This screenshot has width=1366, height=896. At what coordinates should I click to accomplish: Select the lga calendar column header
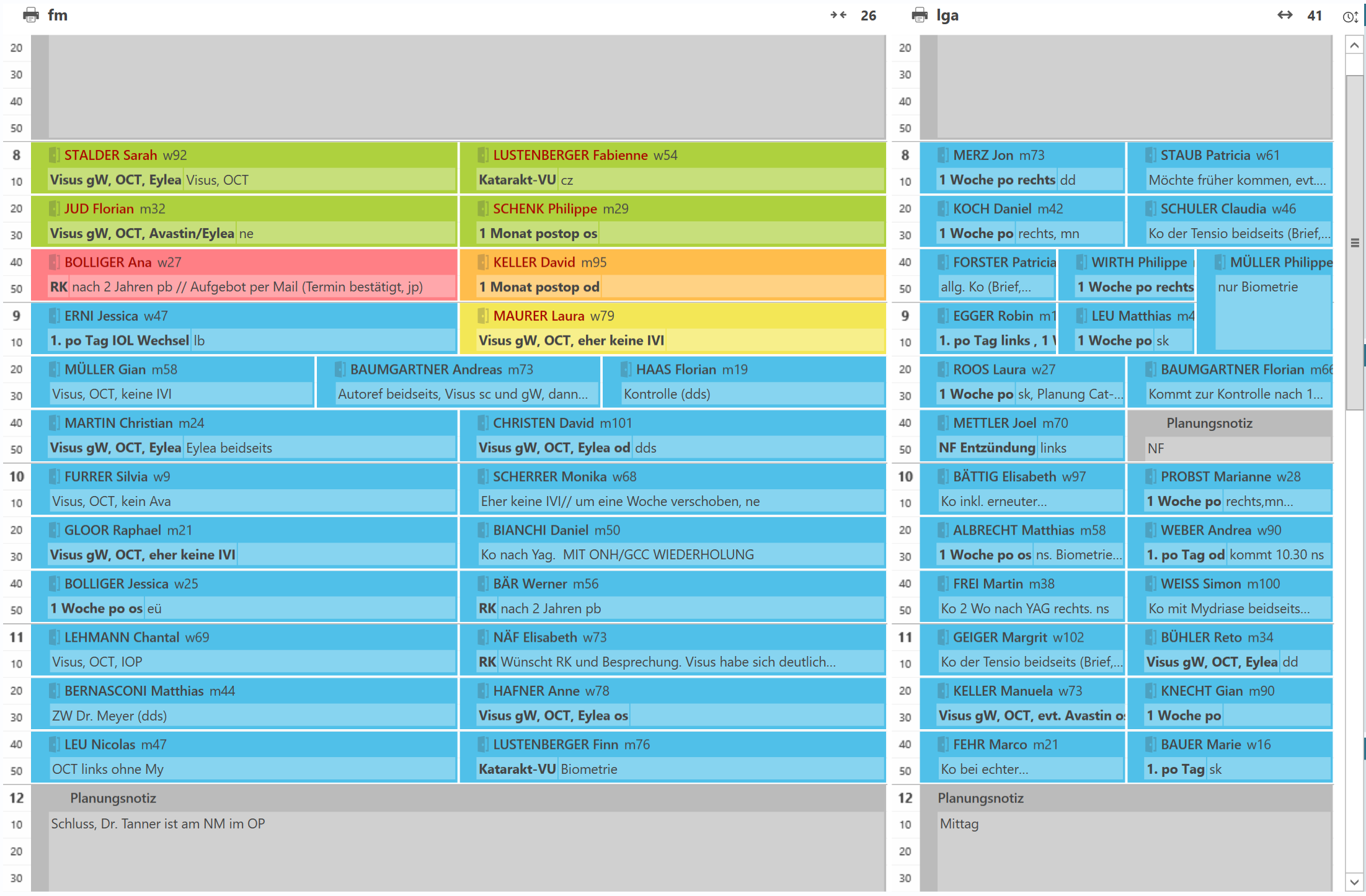947,15
